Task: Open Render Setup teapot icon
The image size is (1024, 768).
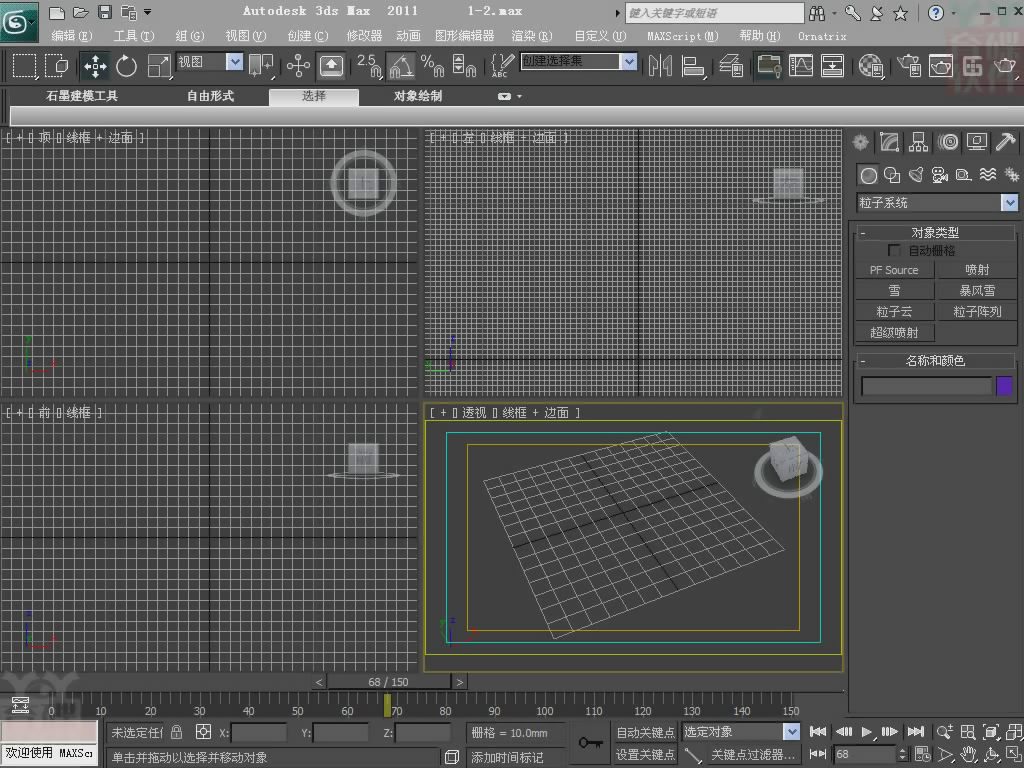Action: click(908, 66)
